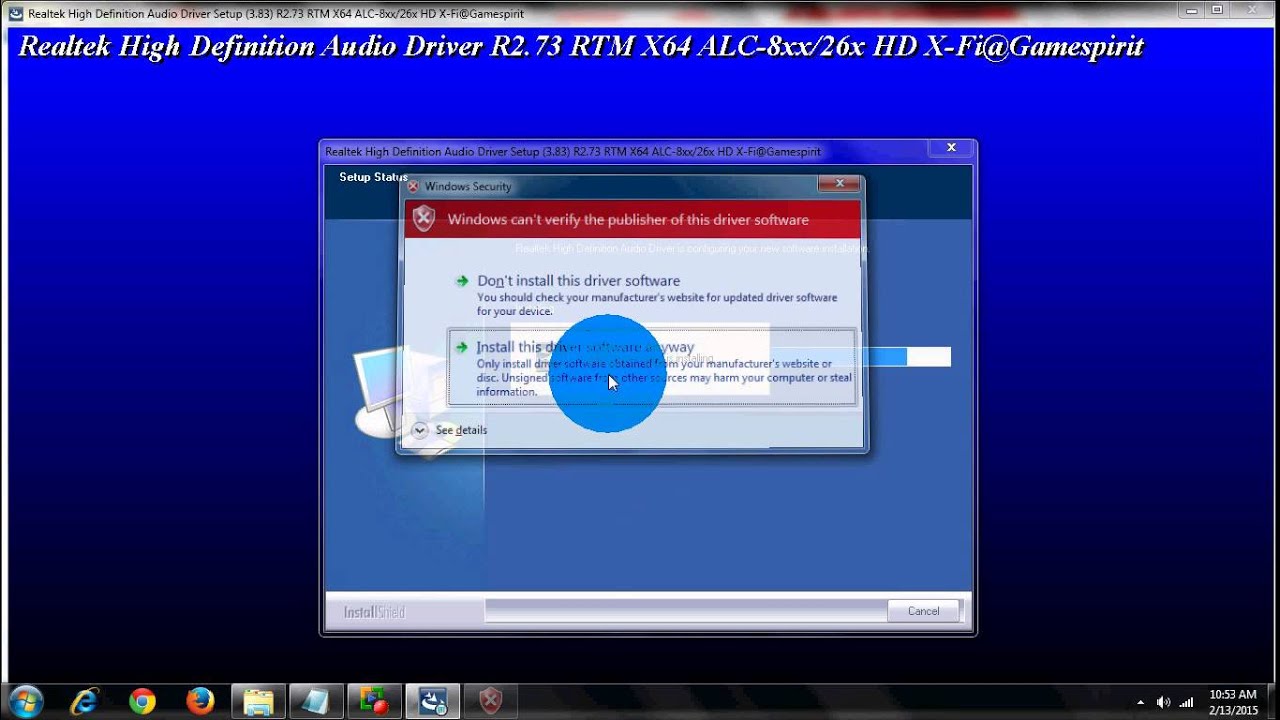1280x720 pixels.
Task: Click the installer icon in outer window title
Action: [15, 13]
